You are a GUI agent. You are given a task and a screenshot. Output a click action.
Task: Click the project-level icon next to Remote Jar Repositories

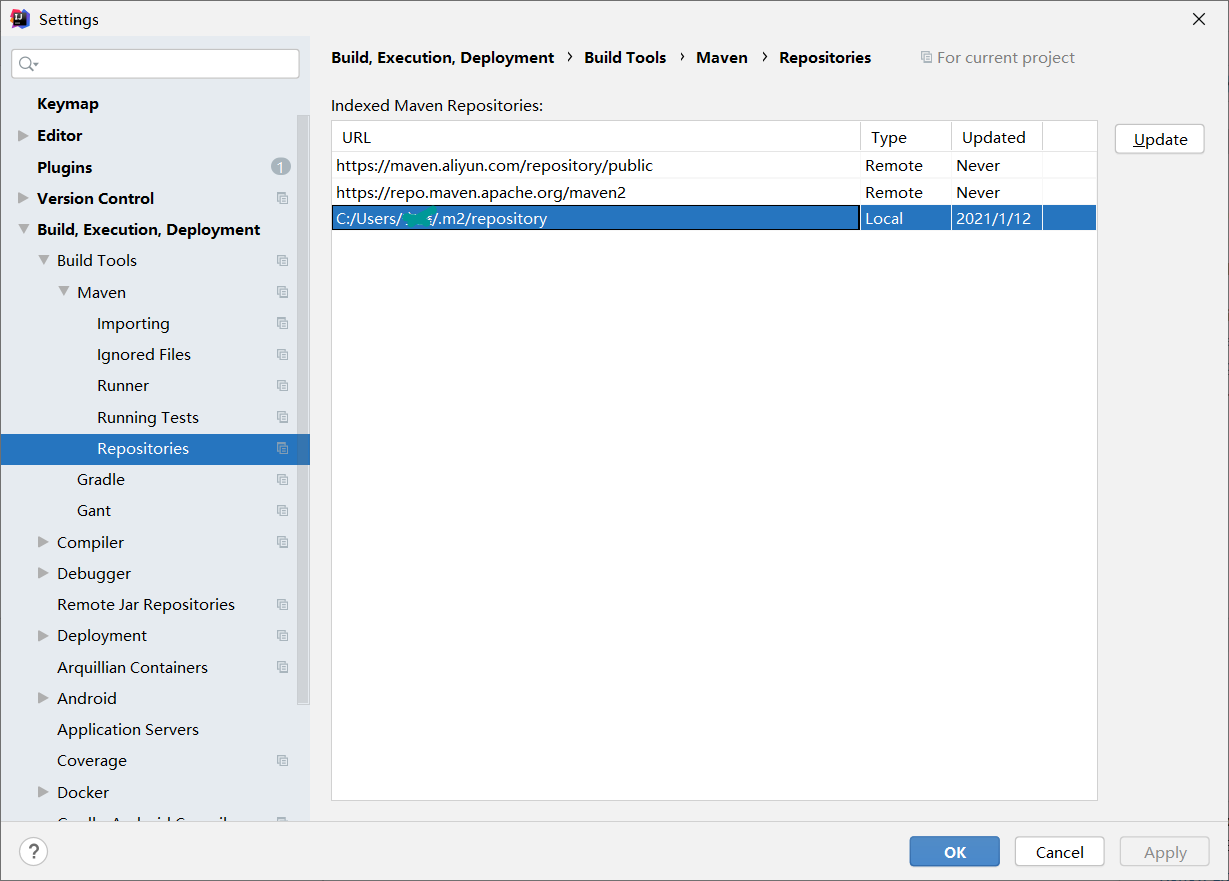(x=282, y=604)
